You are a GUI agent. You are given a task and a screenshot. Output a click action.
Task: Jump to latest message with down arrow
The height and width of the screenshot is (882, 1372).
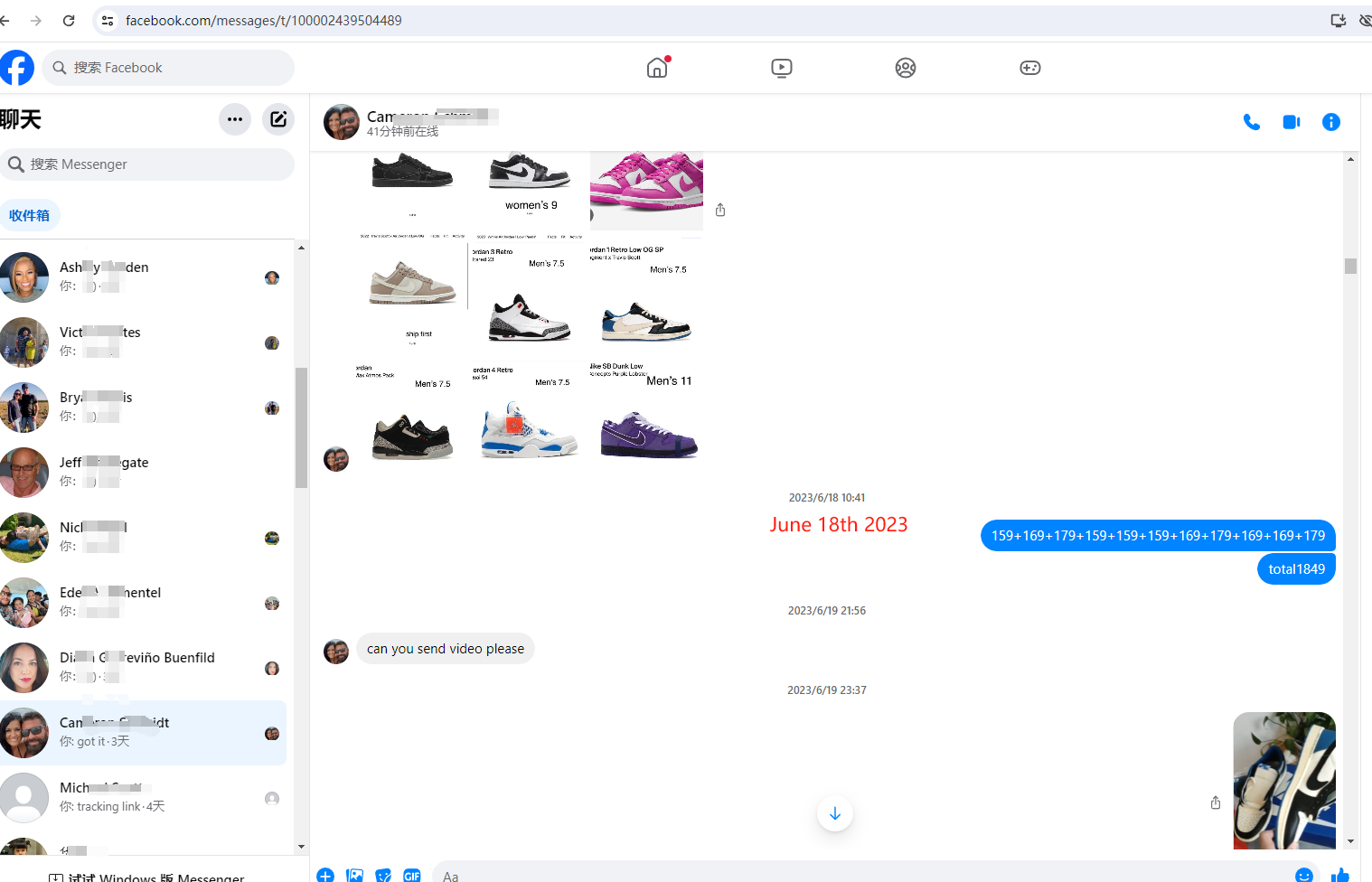[834, 813]
